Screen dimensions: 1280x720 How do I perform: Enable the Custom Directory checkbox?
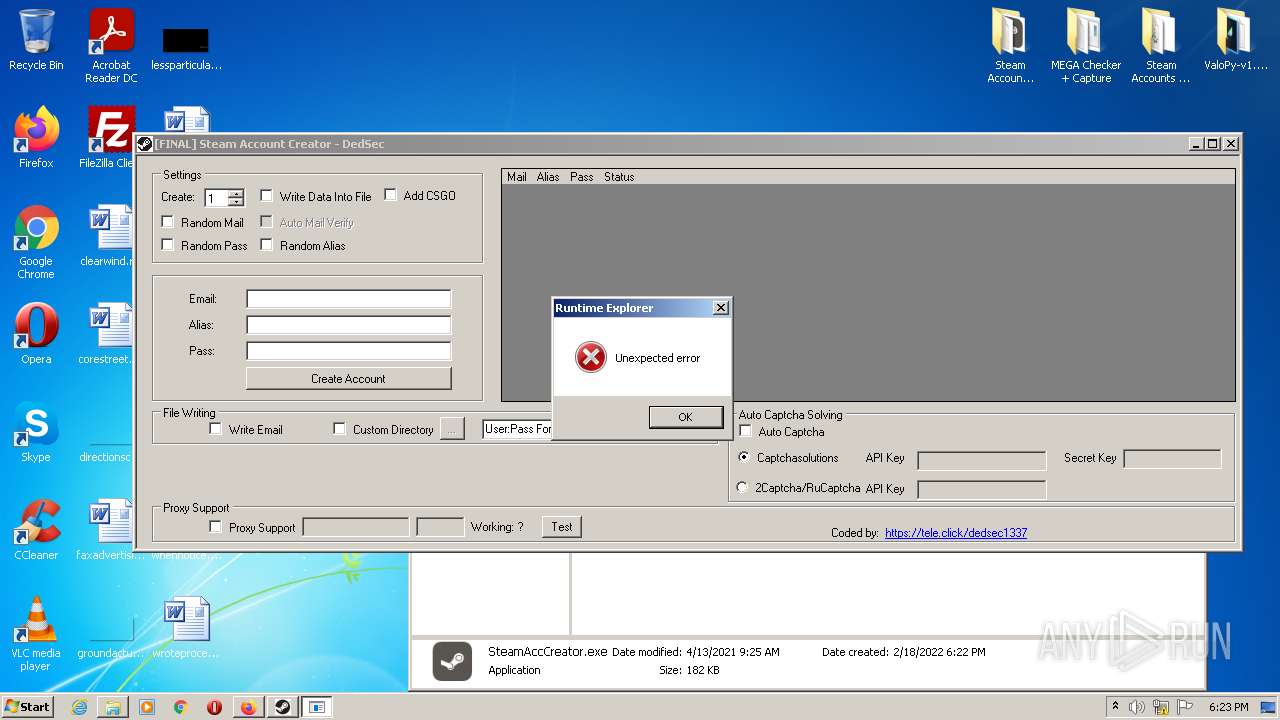click(340, 429)
